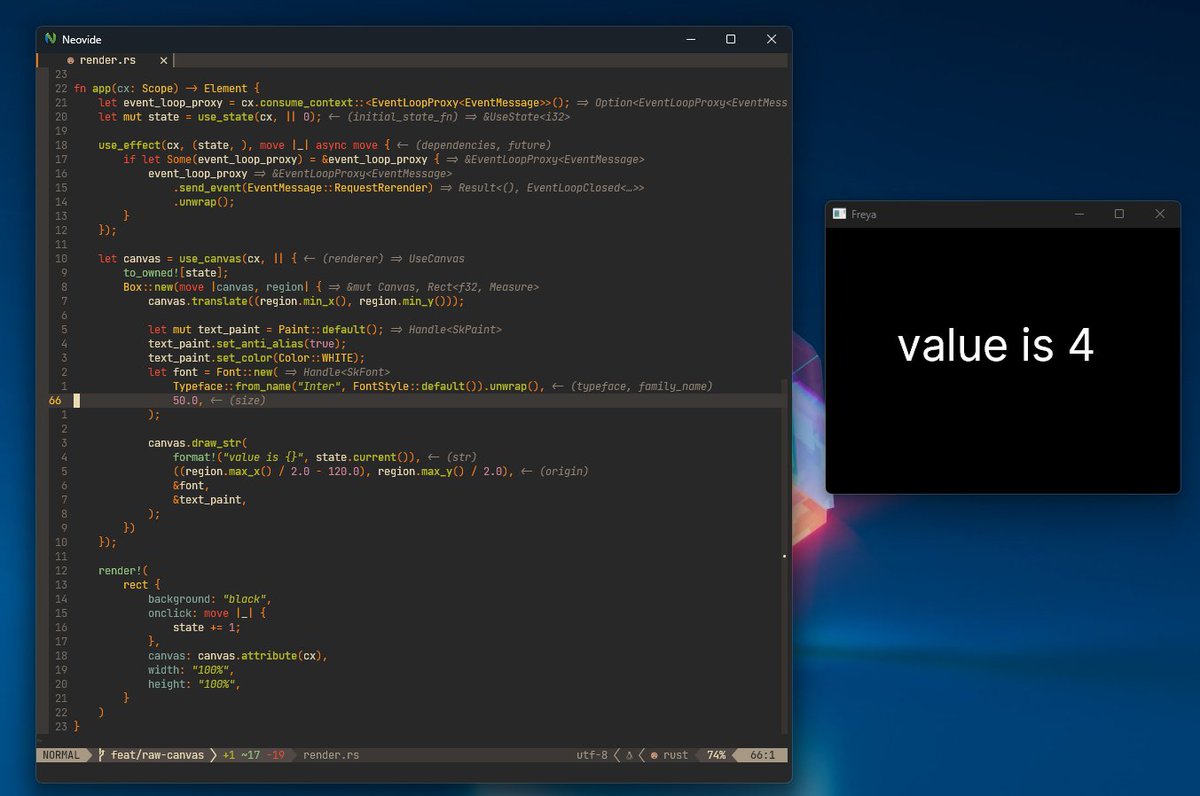Click the black canvas in the Freya window
Screen dimensions: 1200x796
(x=1003, y=360)
